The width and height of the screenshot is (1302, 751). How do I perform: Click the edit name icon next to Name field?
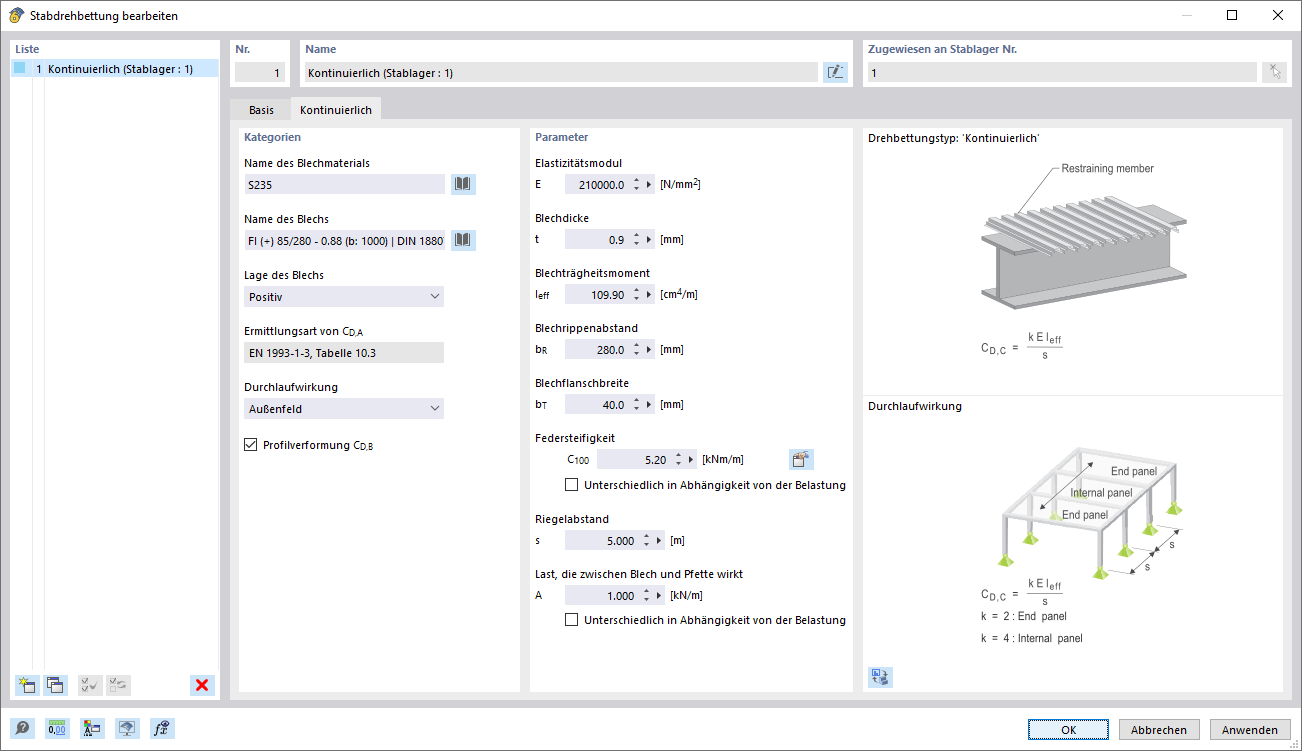[x=835, y=72]
